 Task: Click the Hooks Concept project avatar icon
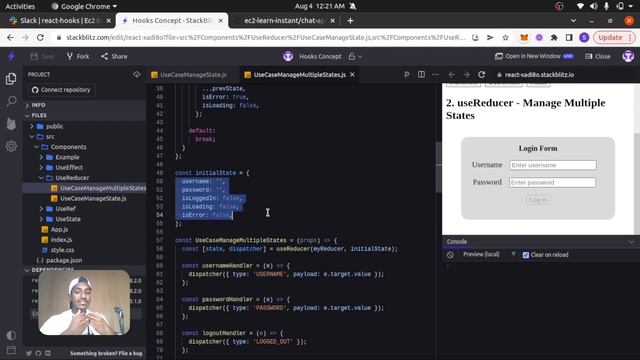288,56
